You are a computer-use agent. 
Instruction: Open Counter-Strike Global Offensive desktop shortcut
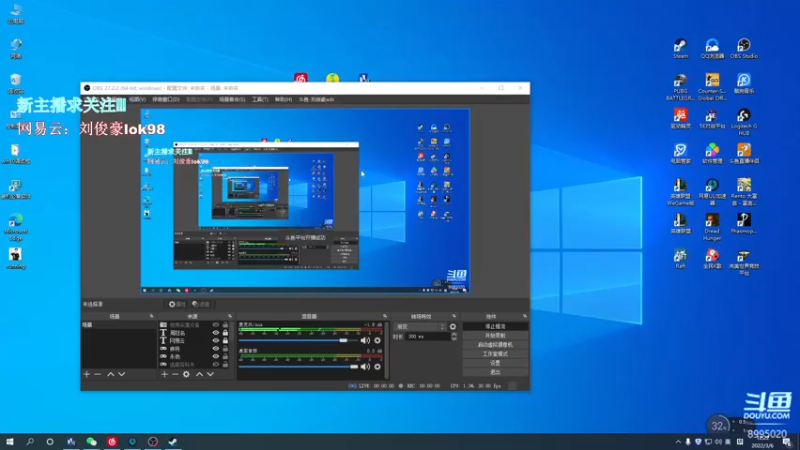712,87
